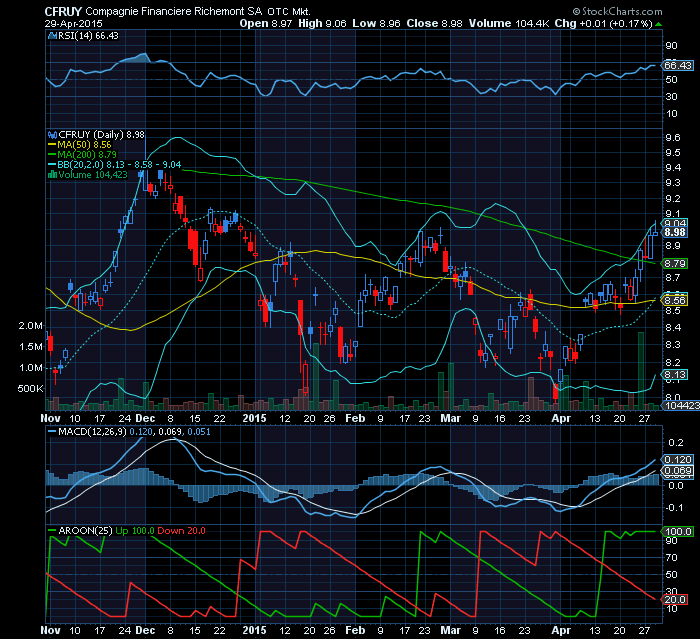
Task: Click the 9.04 upper Bollinger price tag
Action: (x=675, y=224)
